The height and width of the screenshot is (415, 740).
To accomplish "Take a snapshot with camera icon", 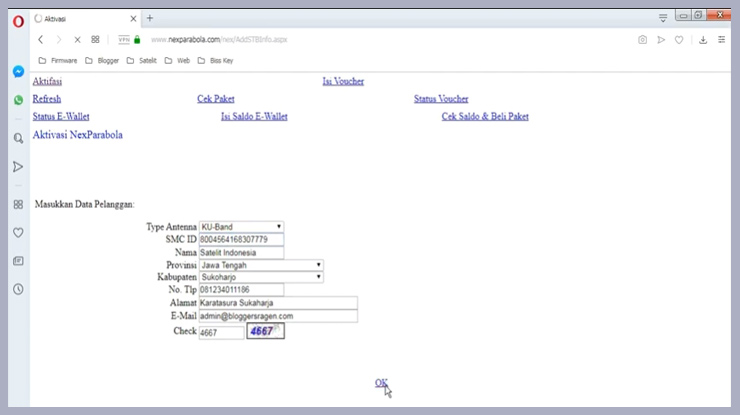I will pyautogui.click(x=642, y=40).
